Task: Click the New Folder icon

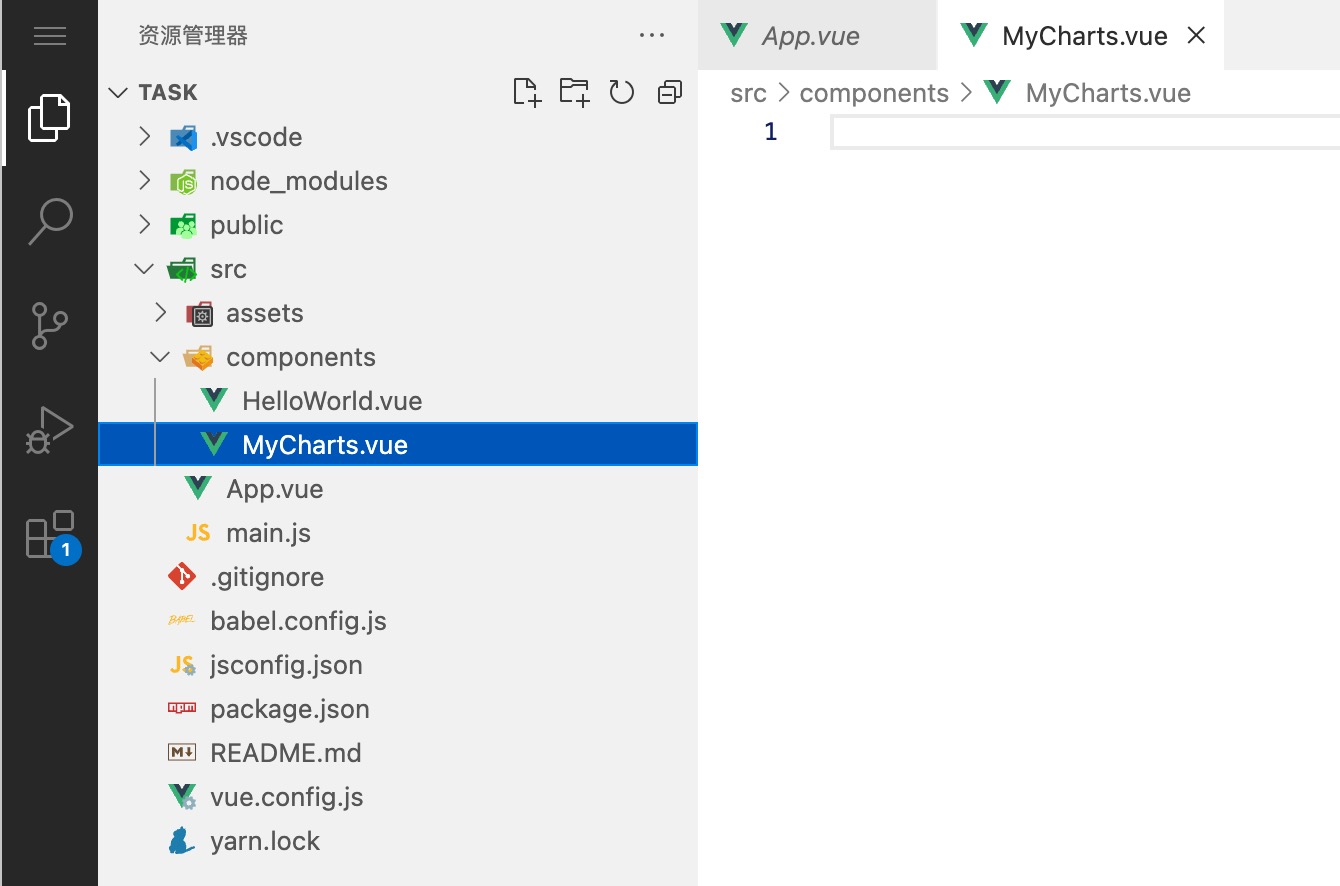Action: (x=574, y=92)
